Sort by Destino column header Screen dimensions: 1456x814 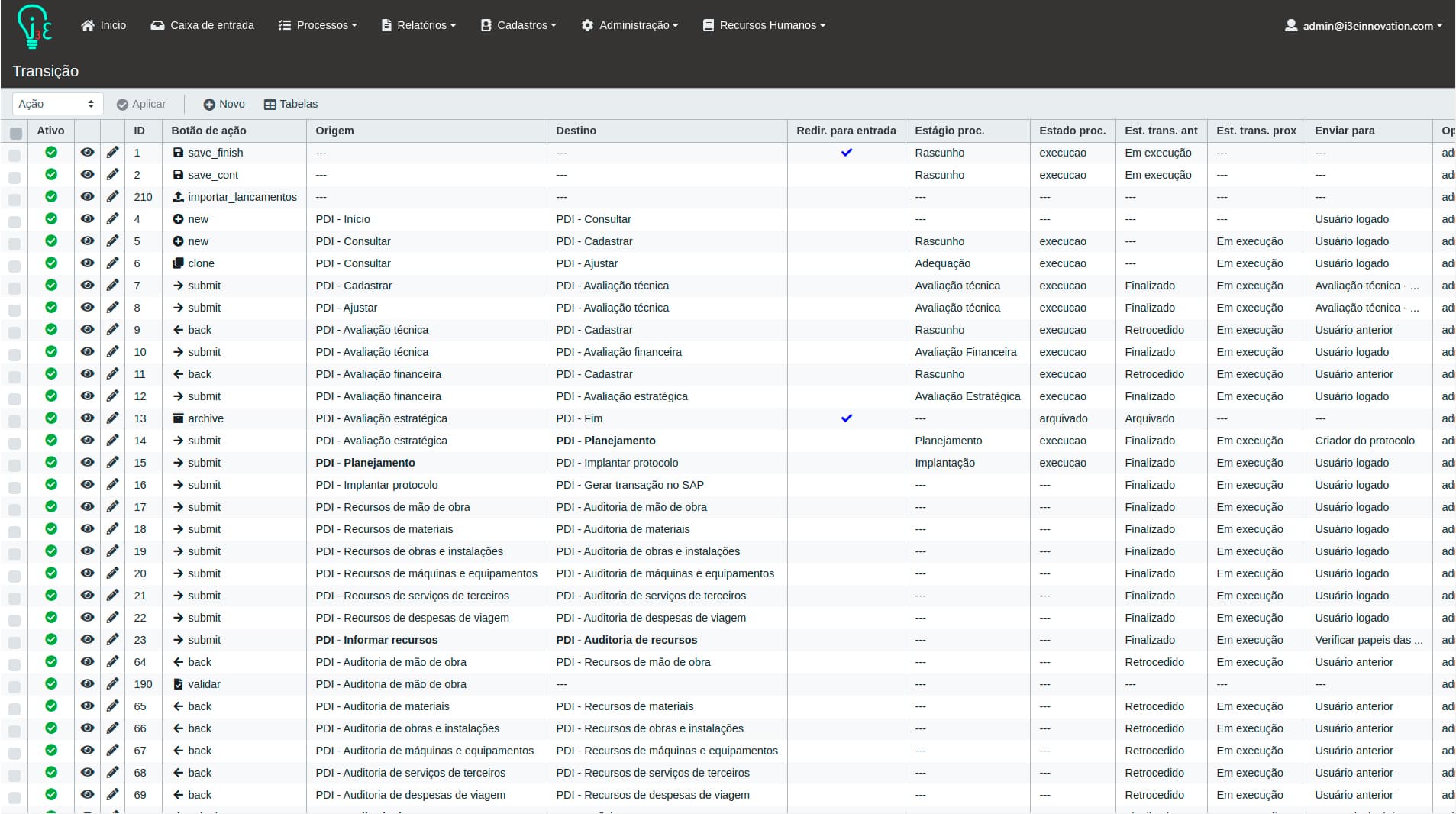(x=576, y=131)
